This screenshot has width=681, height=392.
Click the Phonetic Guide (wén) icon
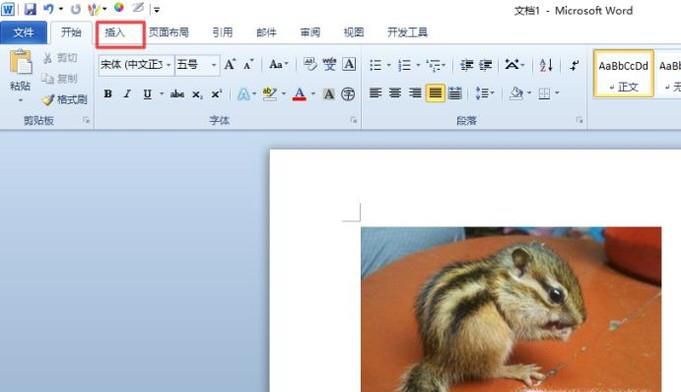pos(329,65)
